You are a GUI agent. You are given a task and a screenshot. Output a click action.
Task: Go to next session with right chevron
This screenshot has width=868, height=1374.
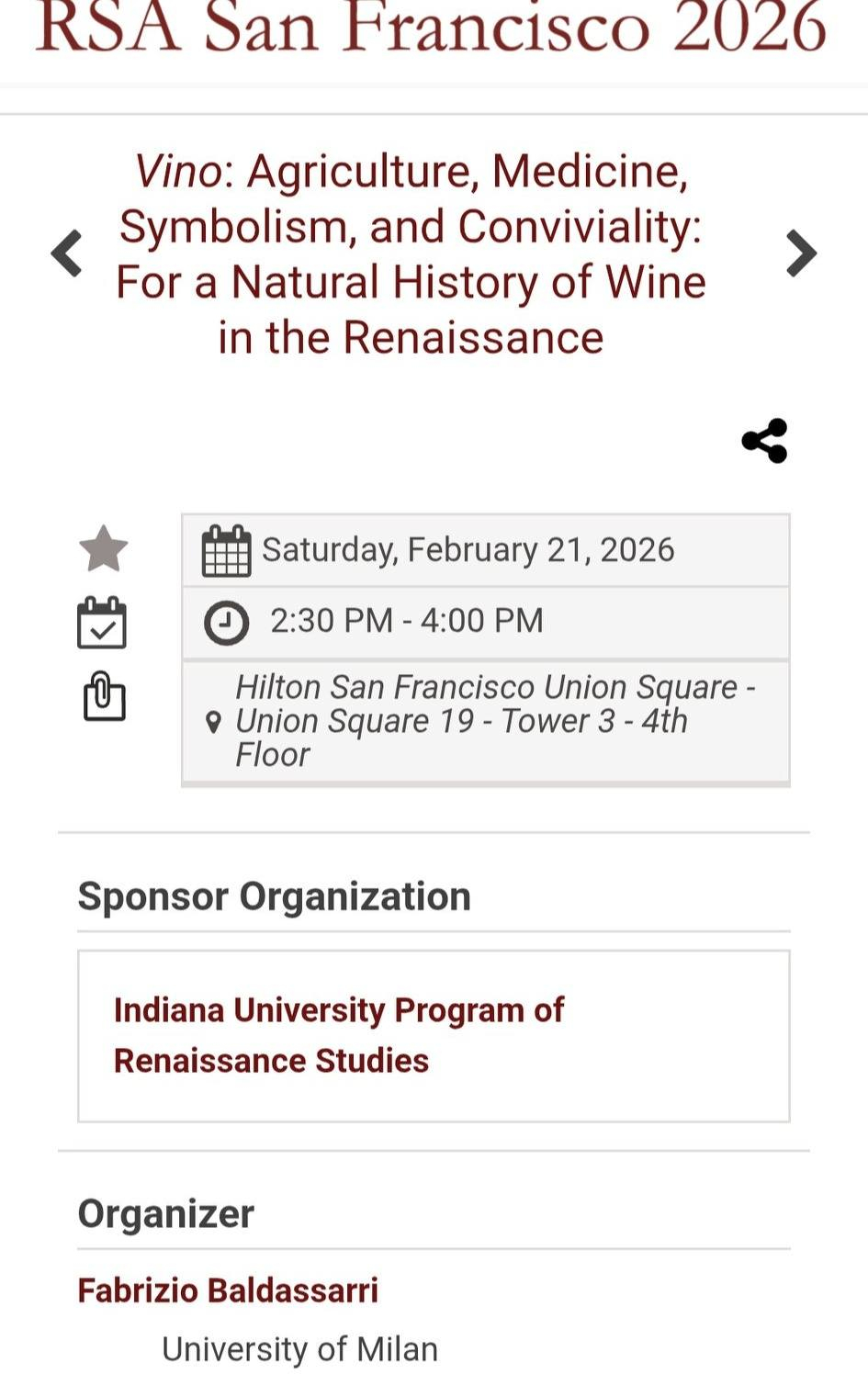801,253
